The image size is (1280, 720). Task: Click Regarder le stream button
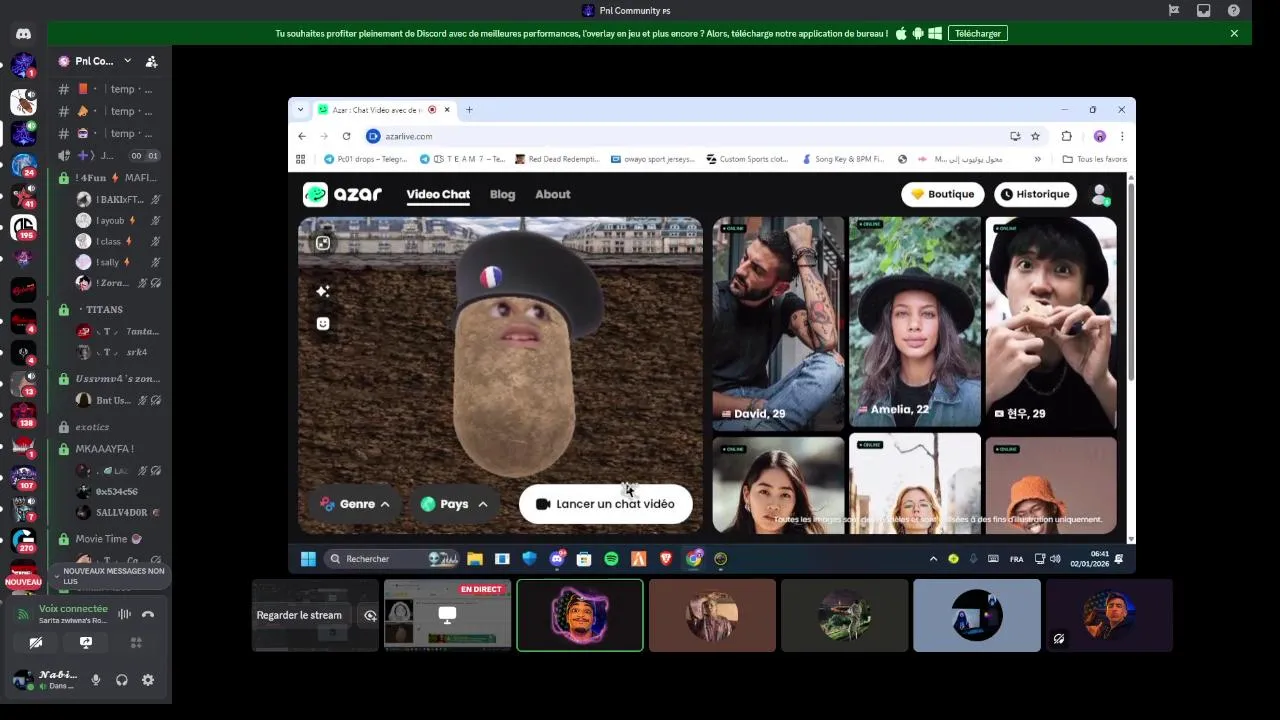pos(299,615)
